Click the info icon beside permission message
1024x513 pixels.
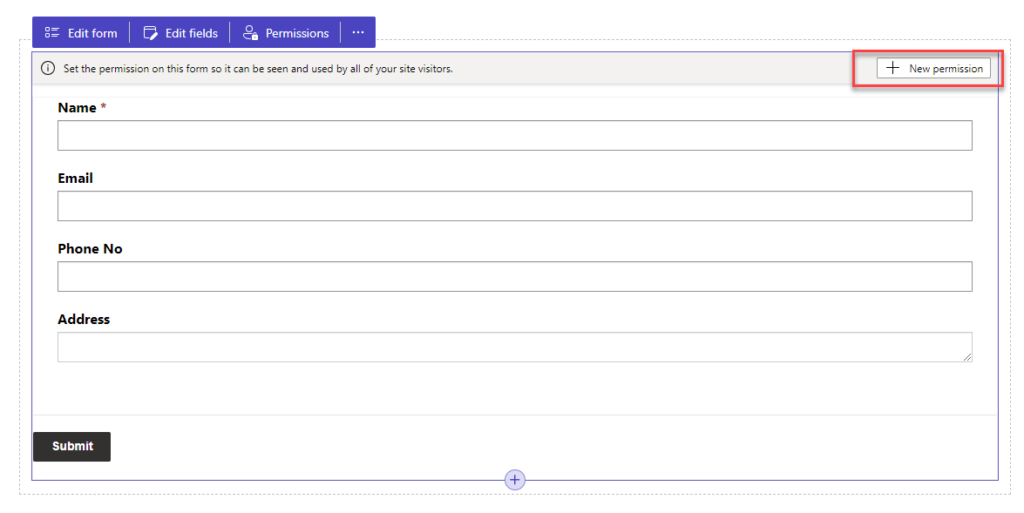47,69
